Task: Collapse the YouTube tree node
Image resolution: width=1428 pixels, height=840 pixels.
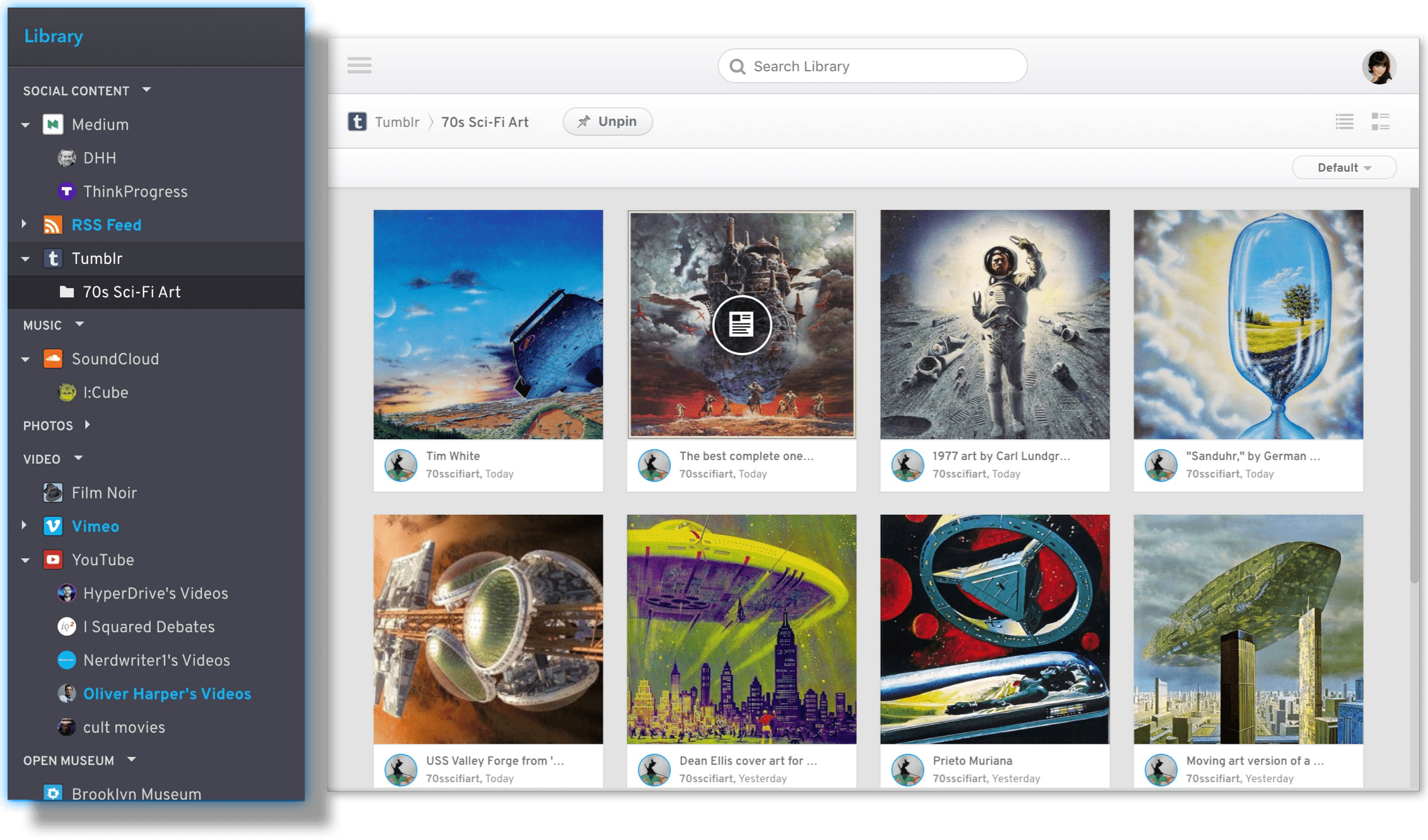Action: (26, 560)
